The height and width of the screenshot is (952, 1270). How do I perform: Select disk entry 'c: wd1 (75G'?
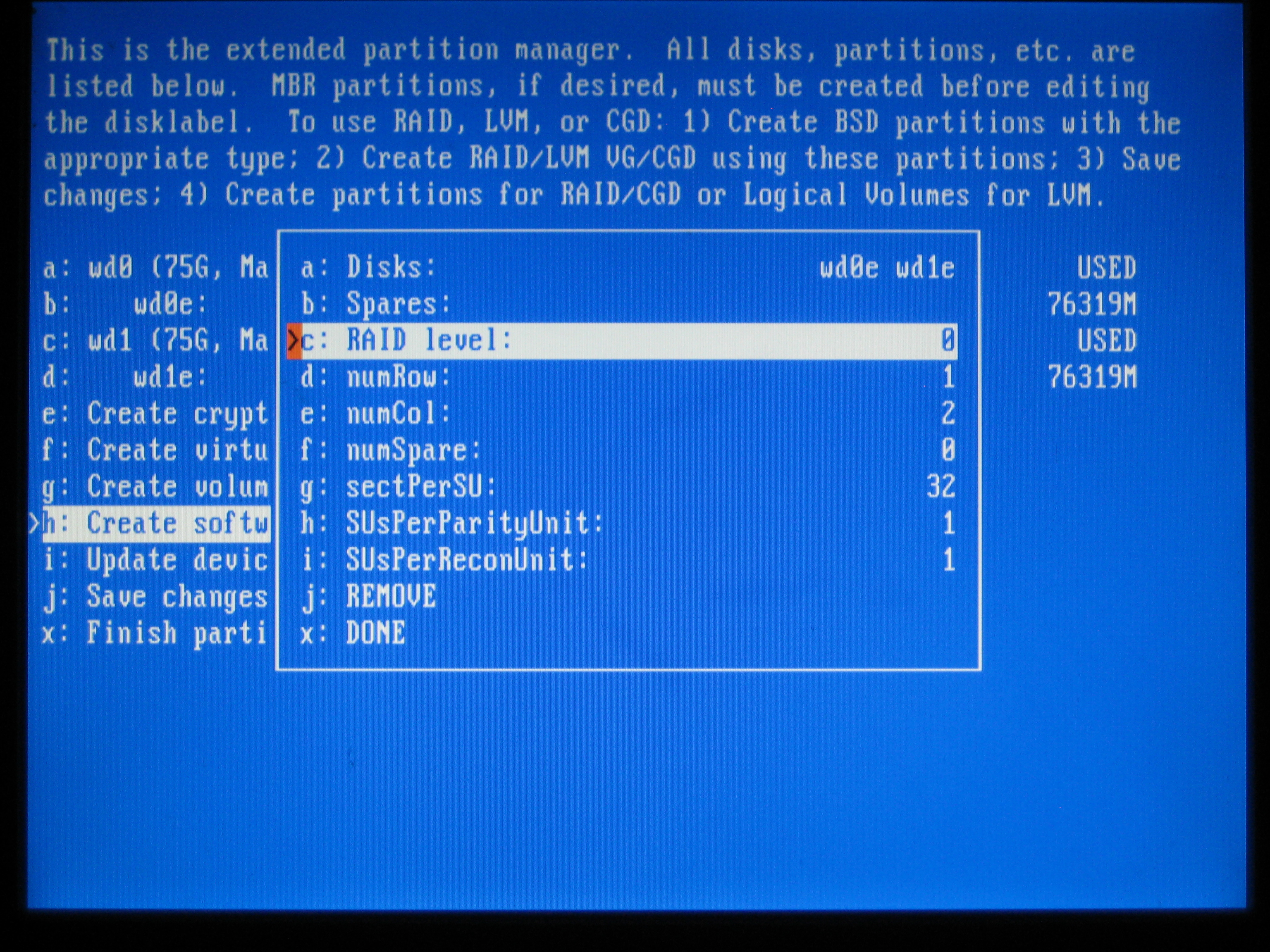click(x=155, y=341)
